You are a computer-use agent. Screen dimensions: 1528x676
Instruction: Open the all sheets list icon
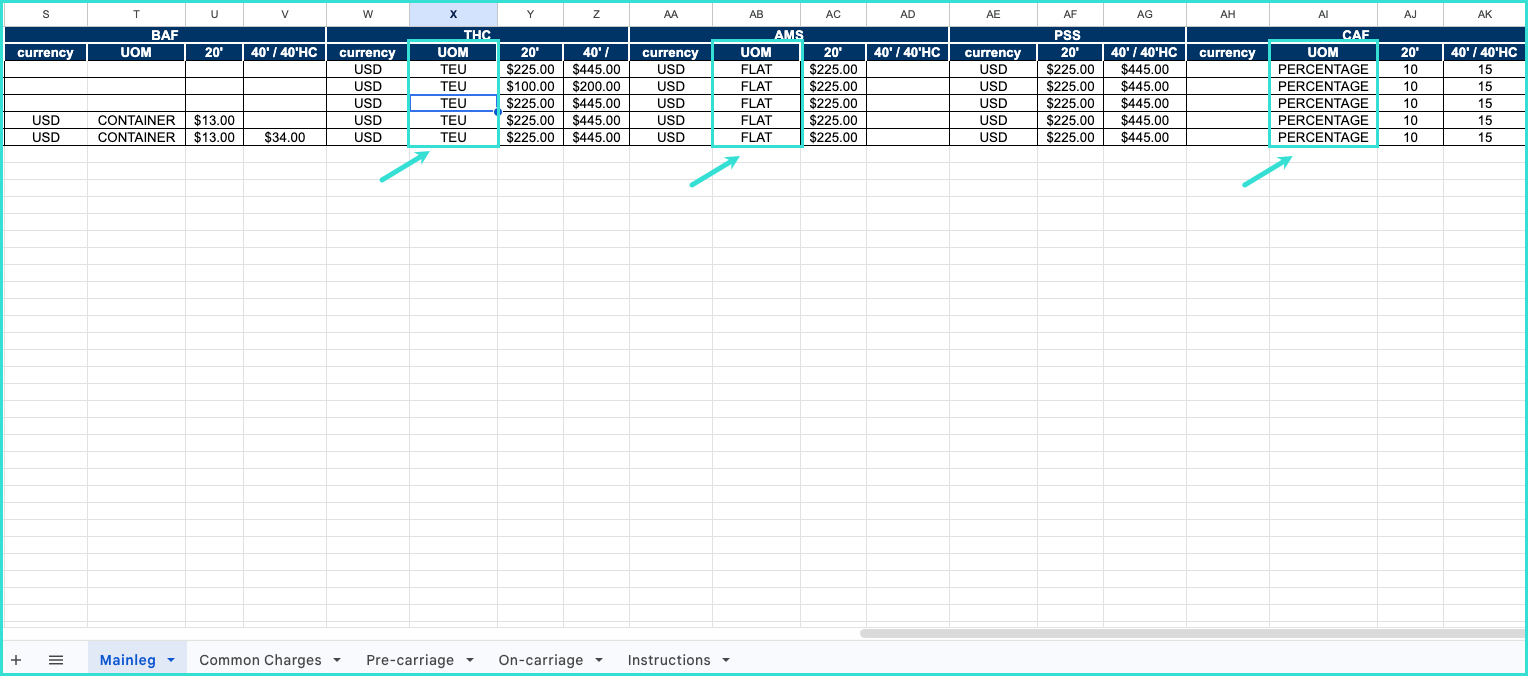(56, 660)
